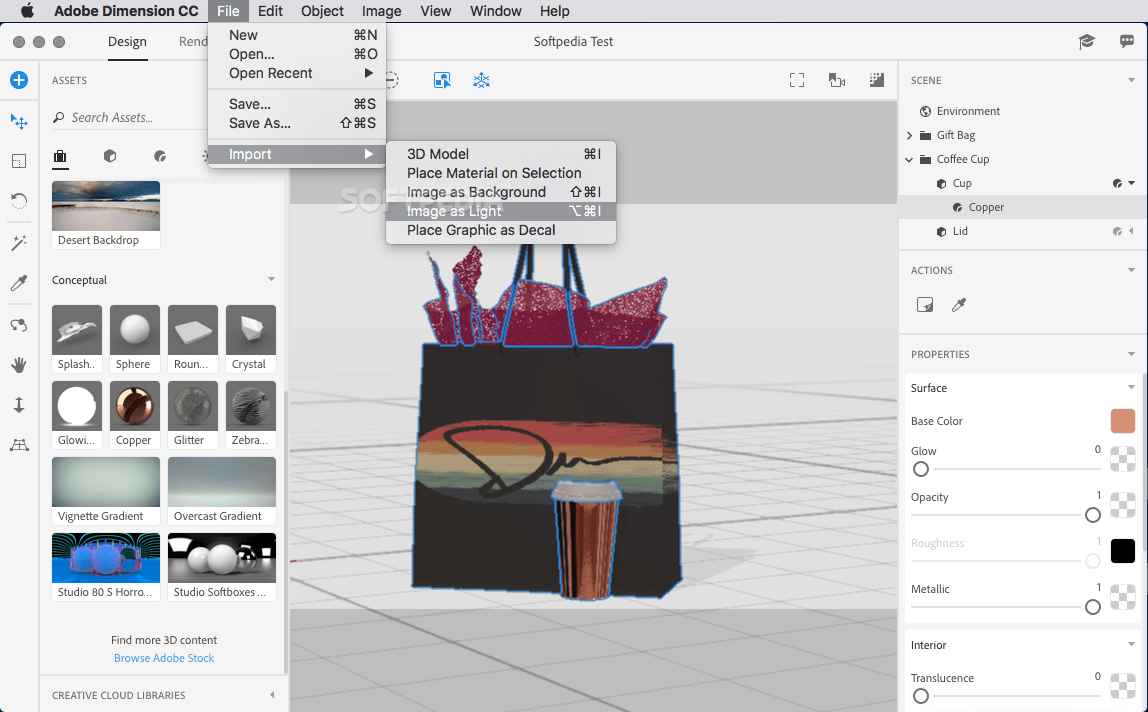Toggle the Opacity texture checkerboard swatch
The image size is (1148, 712).
click(1122, 505)
